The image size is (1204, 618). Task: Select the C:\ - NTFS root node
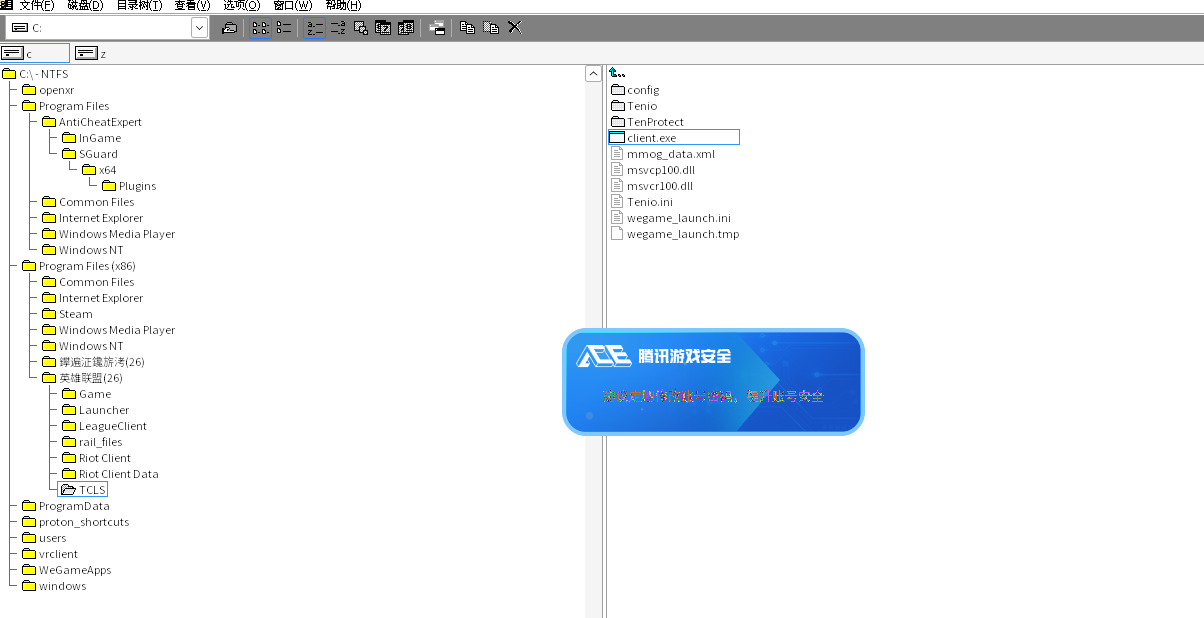coord(35,74)
